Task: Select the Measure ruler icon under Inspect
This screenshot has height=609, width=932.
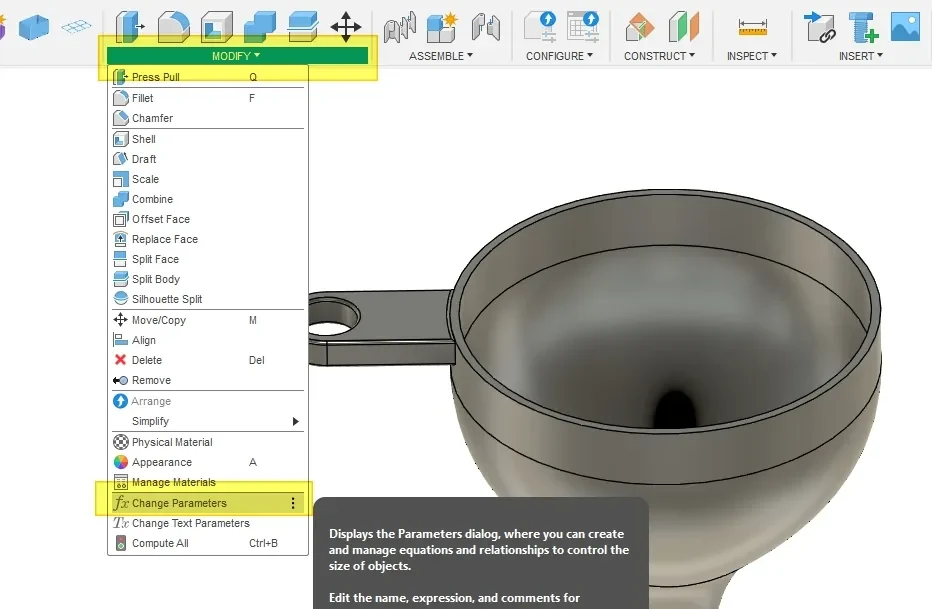Action: coord(752,27)
